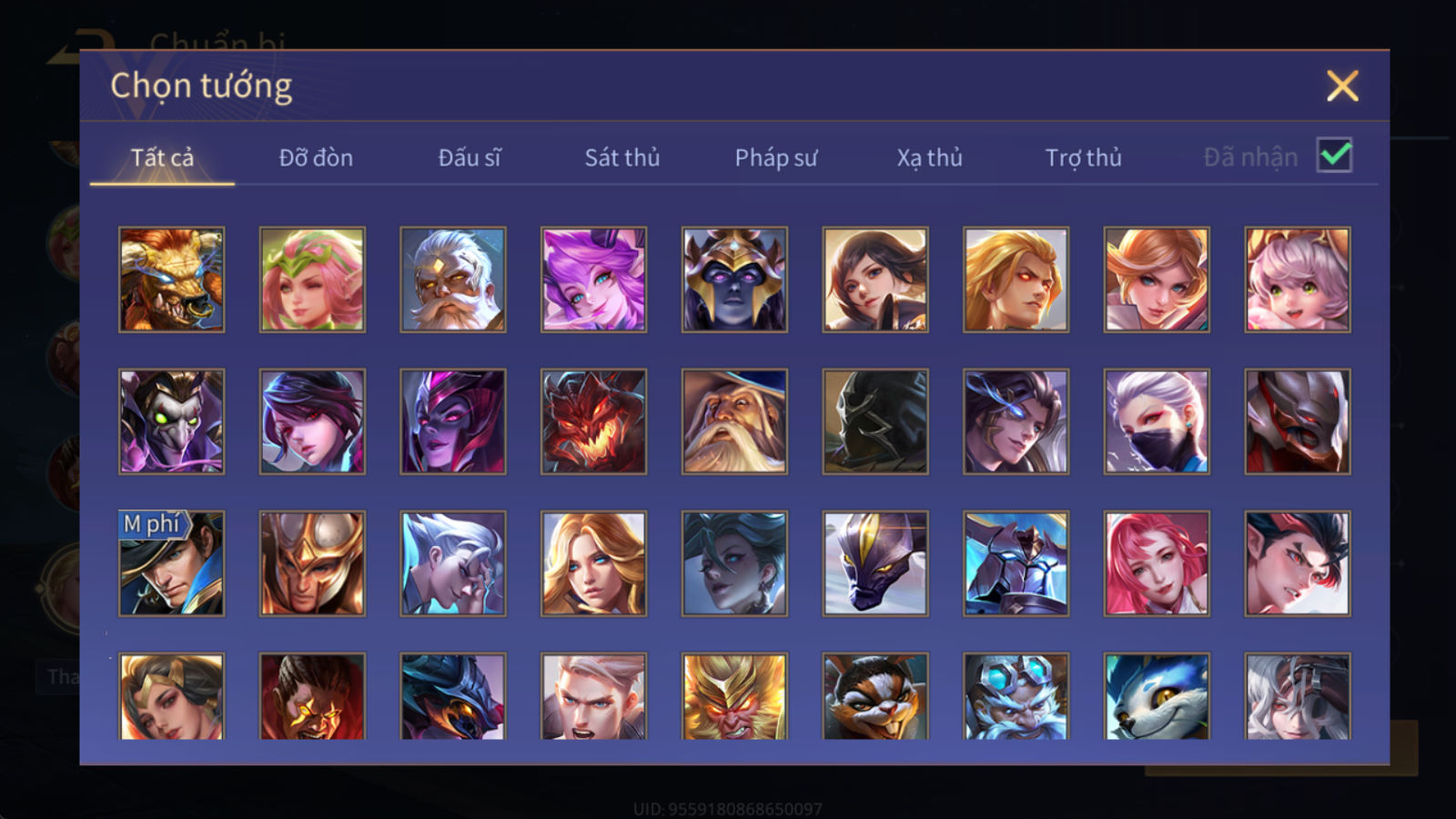This screenshot has height=819, width=1456.
Task: Choose the purple-haired girl hero portrait
Action: [x=593, y=279]
